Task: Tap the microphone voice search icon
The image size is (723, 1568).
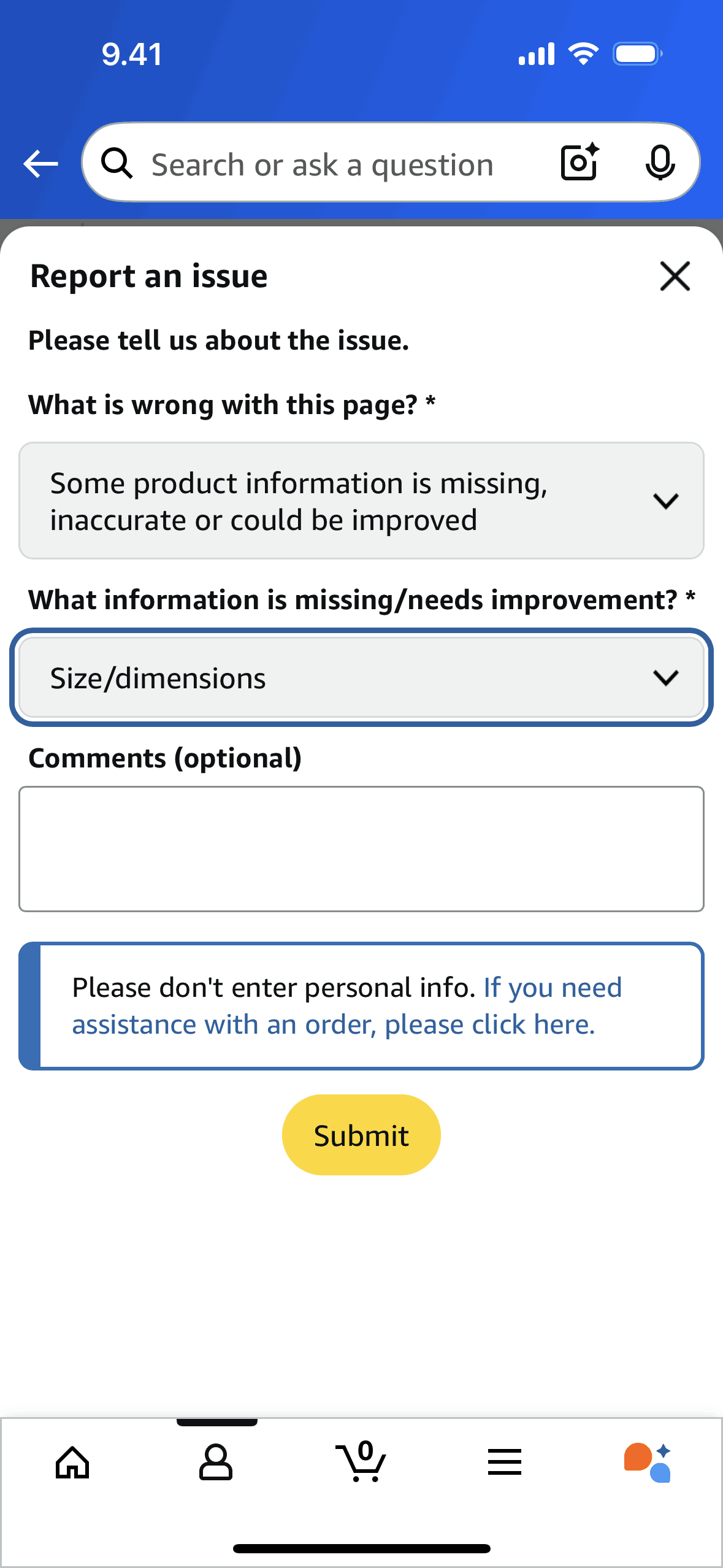Action: [660, 163]
